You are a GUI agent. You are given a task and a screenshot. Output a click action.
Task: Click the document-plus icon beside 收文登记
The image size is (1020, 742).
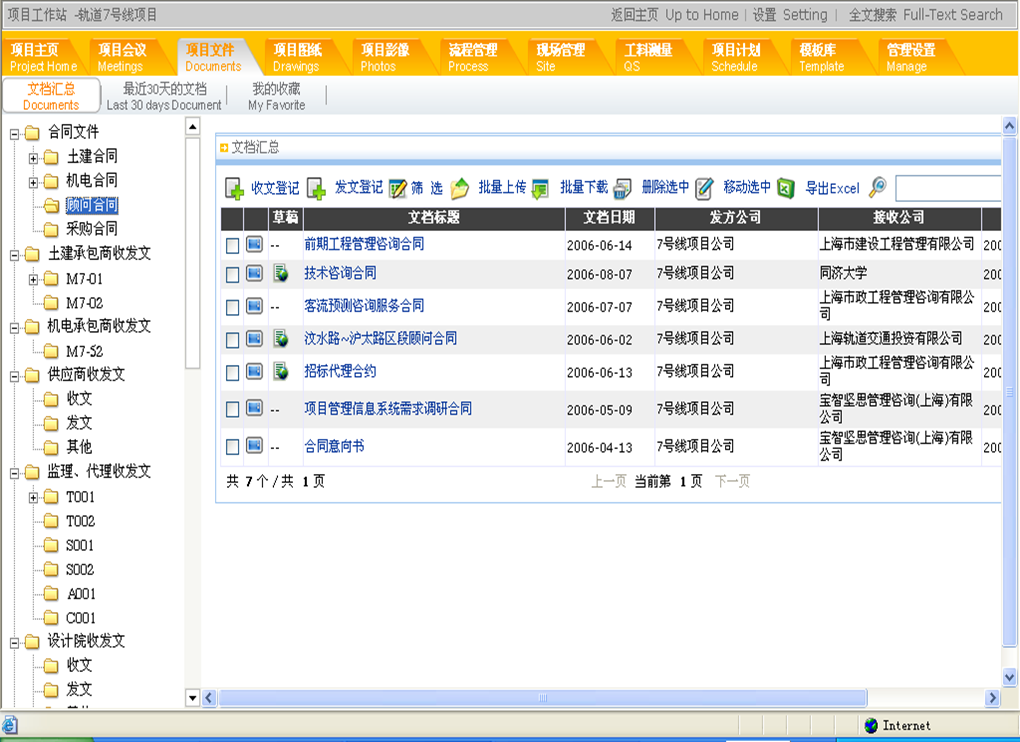coord(234,189)
